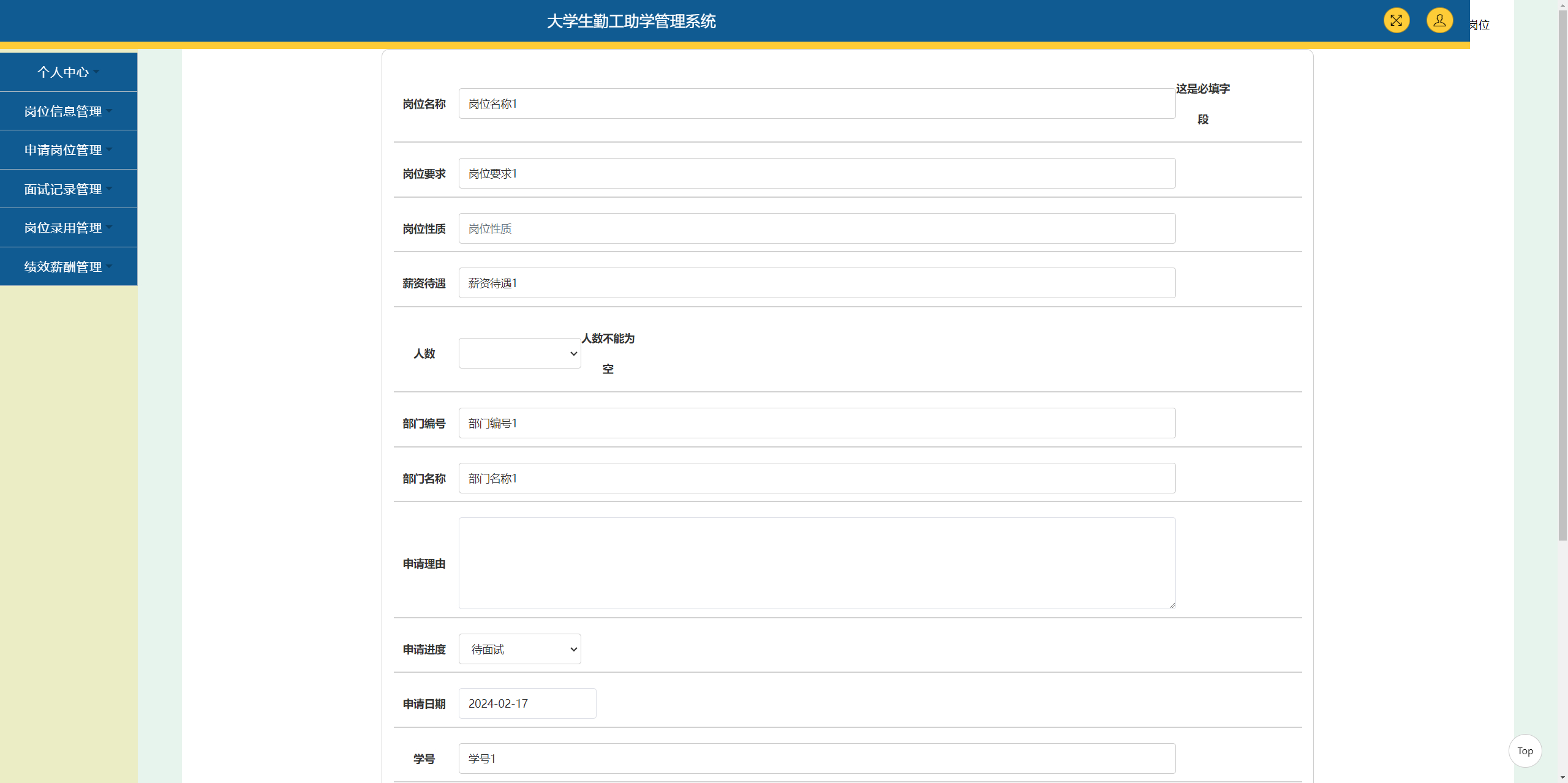Click the empty 岗位性质 input field
The image size is (1568, 783).
[x=816, y=228]
